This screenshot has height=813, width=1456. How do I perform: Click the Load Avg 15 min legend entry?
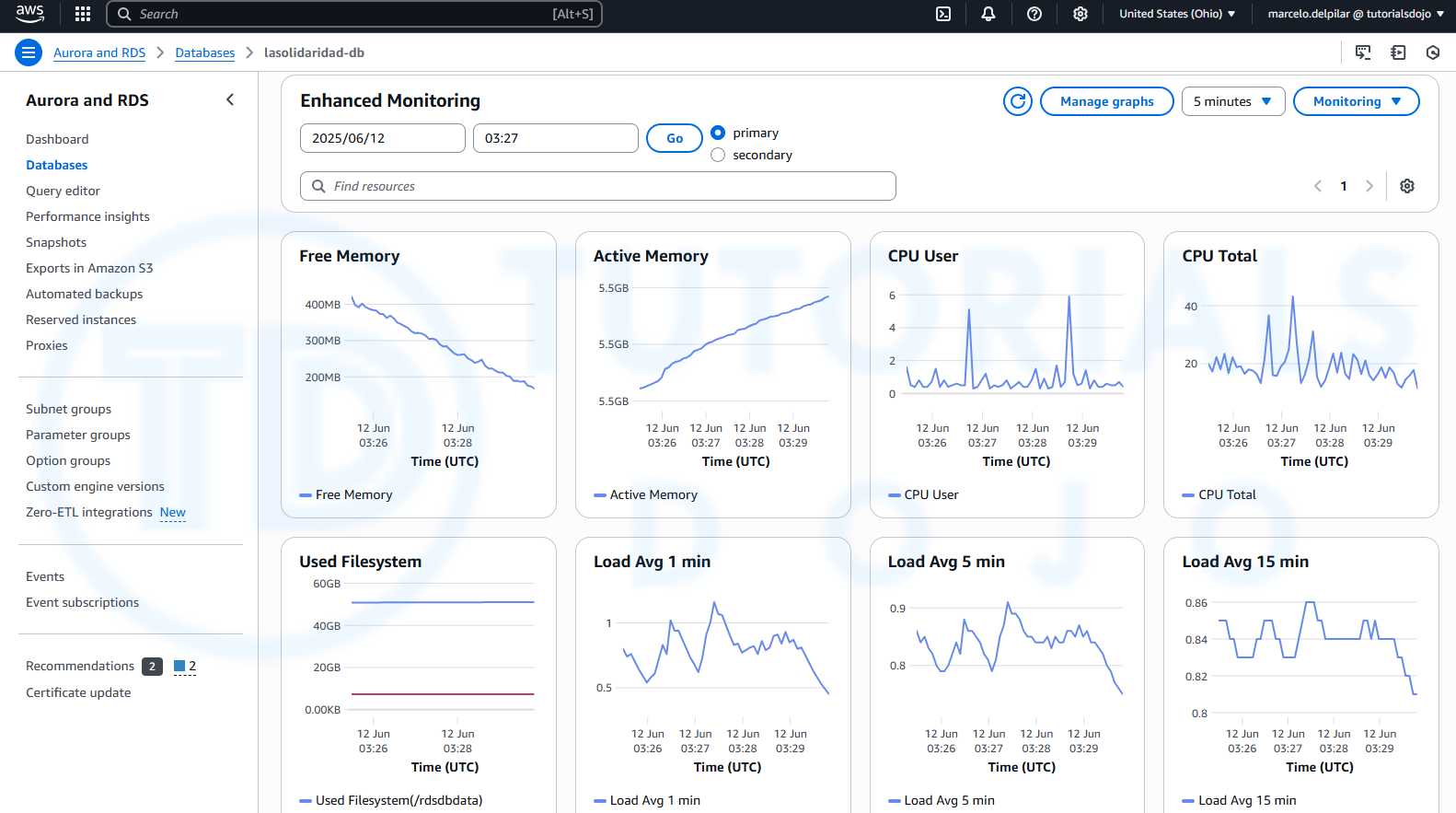(x=1240, y=800)
